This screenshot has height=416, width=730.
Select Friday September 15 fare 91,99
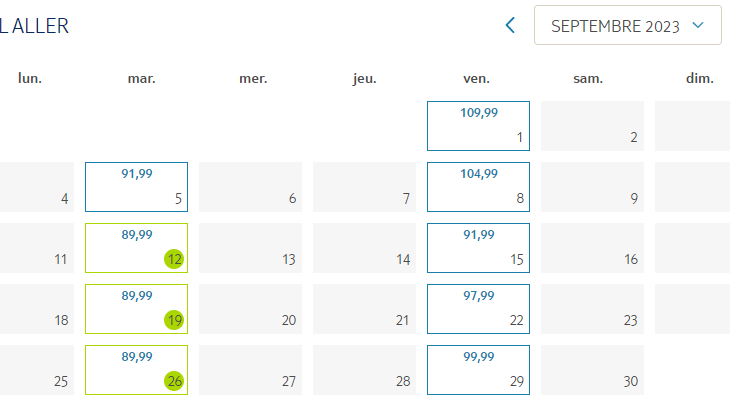pyautogui.click(x=478, y=248)
